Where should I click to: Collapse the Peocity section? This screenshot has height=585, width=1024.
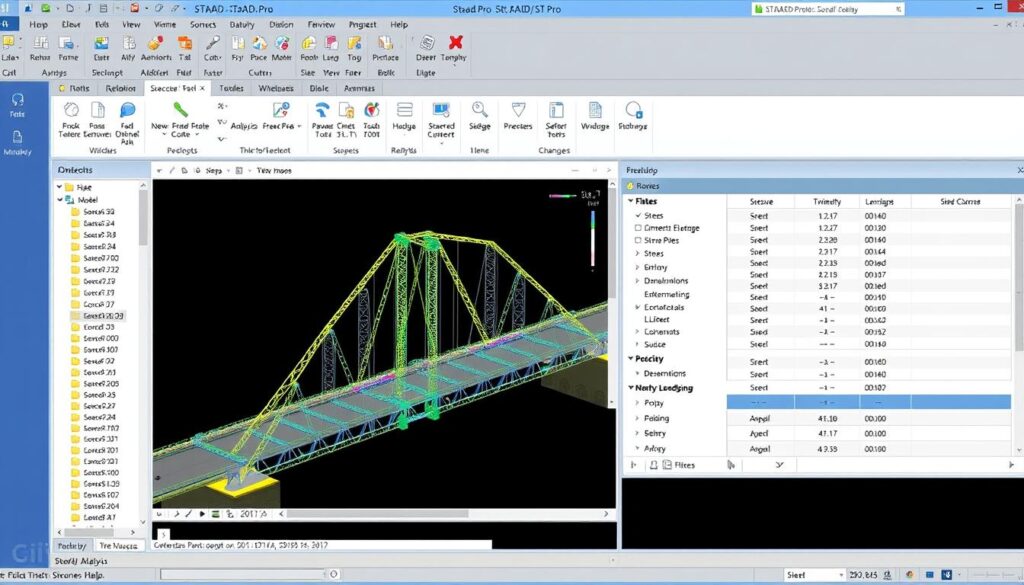[630, 358]
